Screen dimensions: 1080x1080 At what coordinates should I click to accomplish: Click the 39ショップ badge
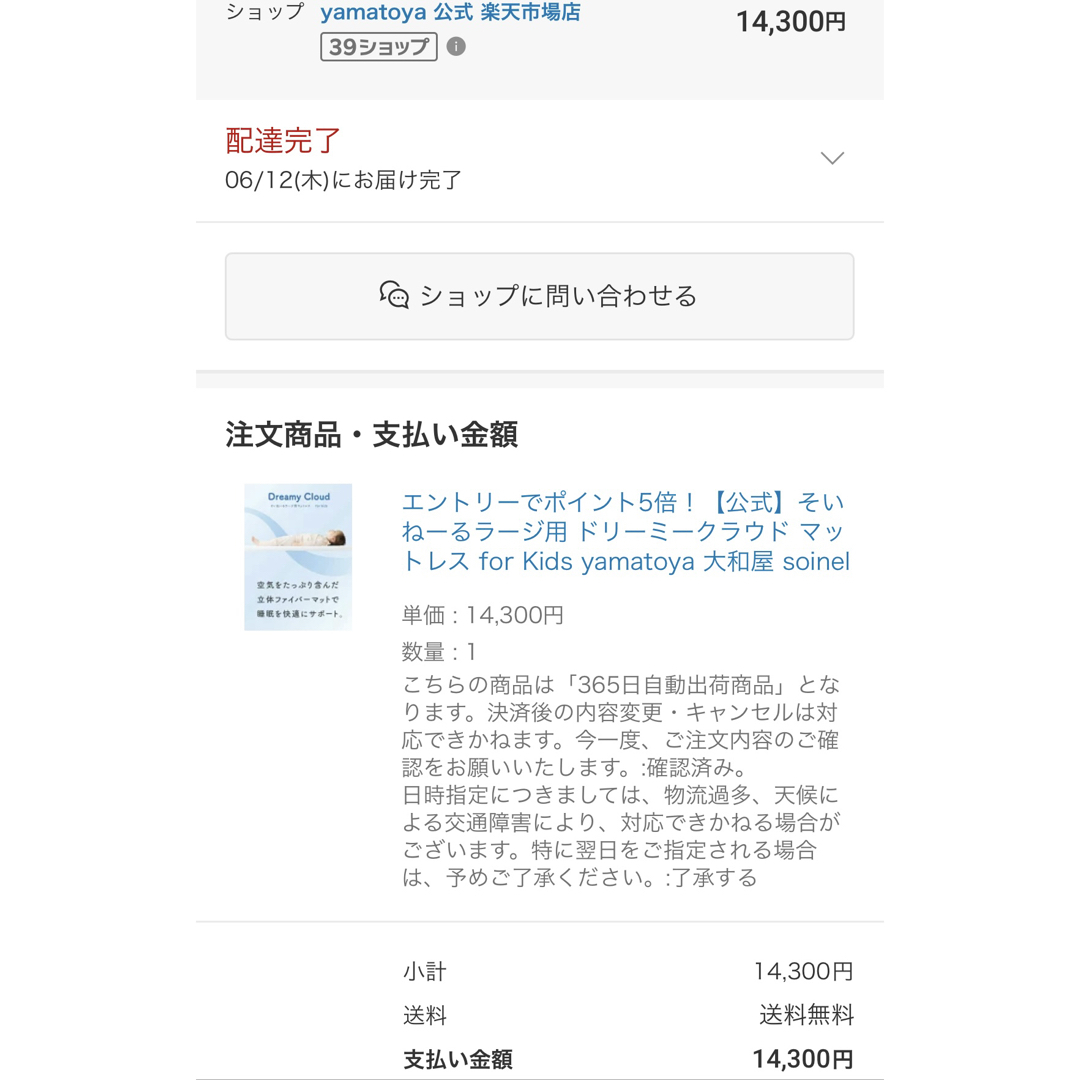pyautogui.click(x=379, y=47)
